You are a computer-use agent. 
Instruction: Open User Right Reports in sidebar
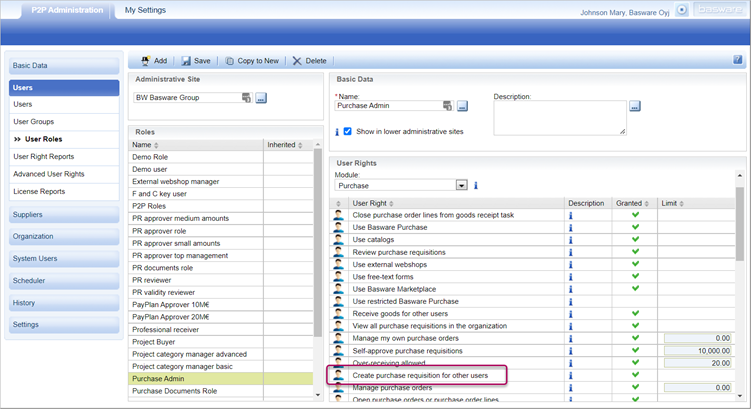(44, 157)
